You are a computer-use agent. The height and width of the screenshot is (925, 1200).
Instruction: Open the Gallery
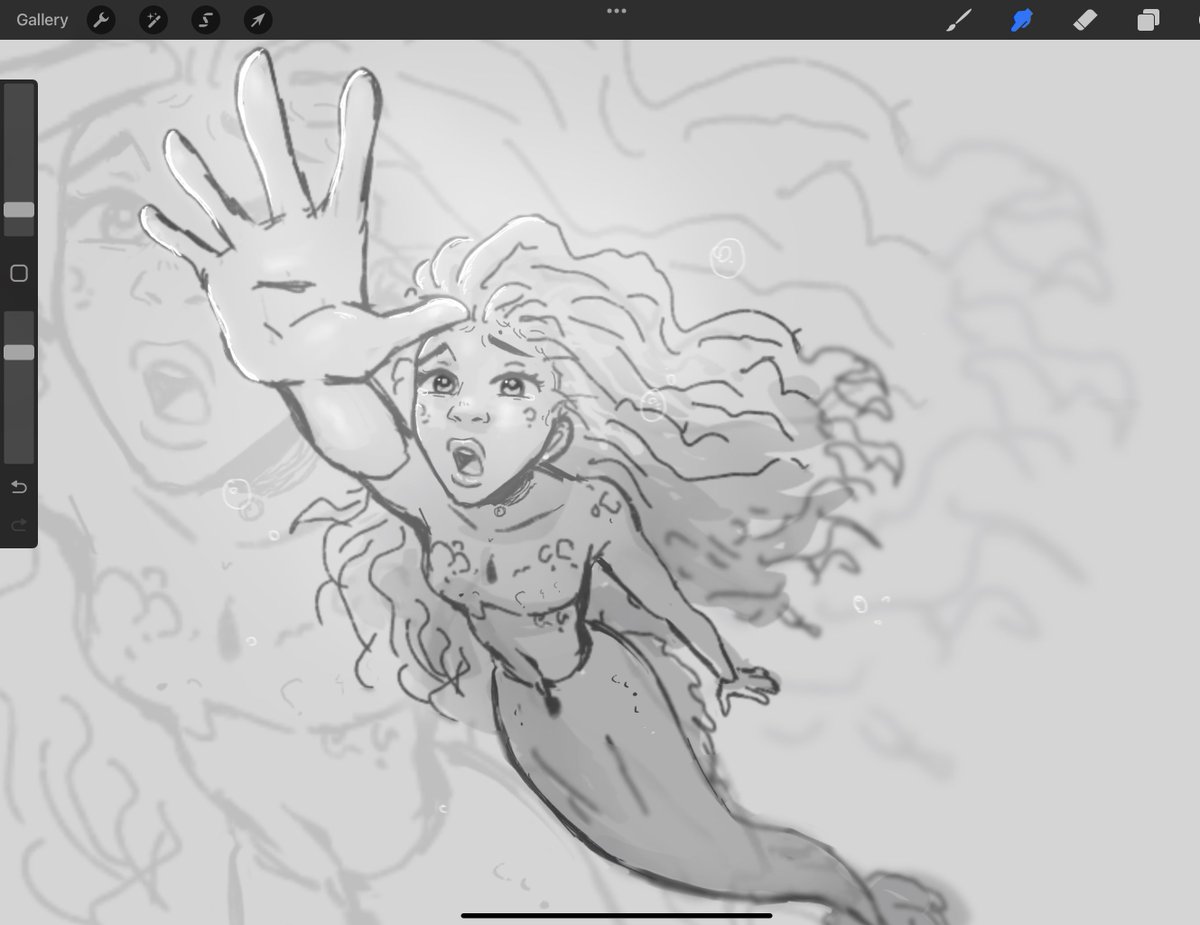coord(42,20)
